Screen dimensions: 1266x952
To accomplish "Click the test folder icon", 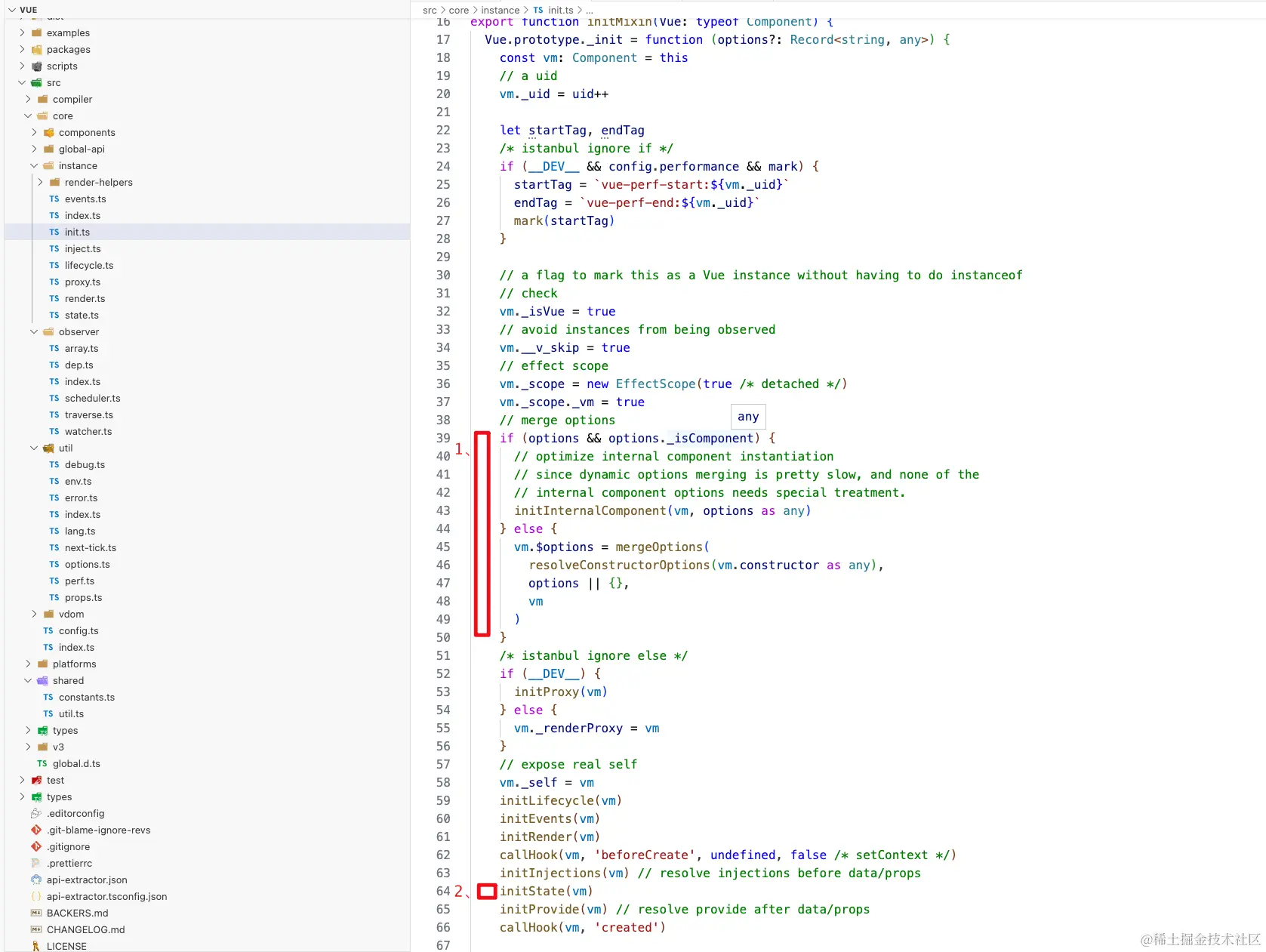I will coord(36,780).
